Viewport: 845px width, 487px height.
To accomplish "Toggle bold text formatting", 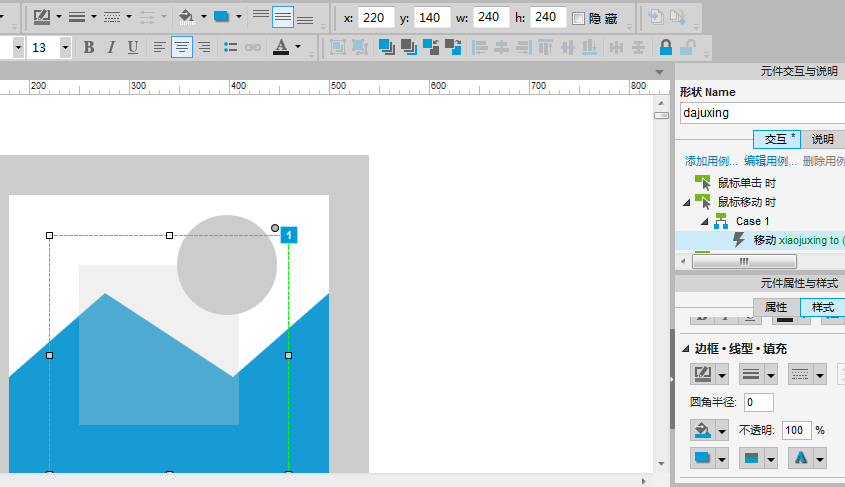I will click(89, 47).
